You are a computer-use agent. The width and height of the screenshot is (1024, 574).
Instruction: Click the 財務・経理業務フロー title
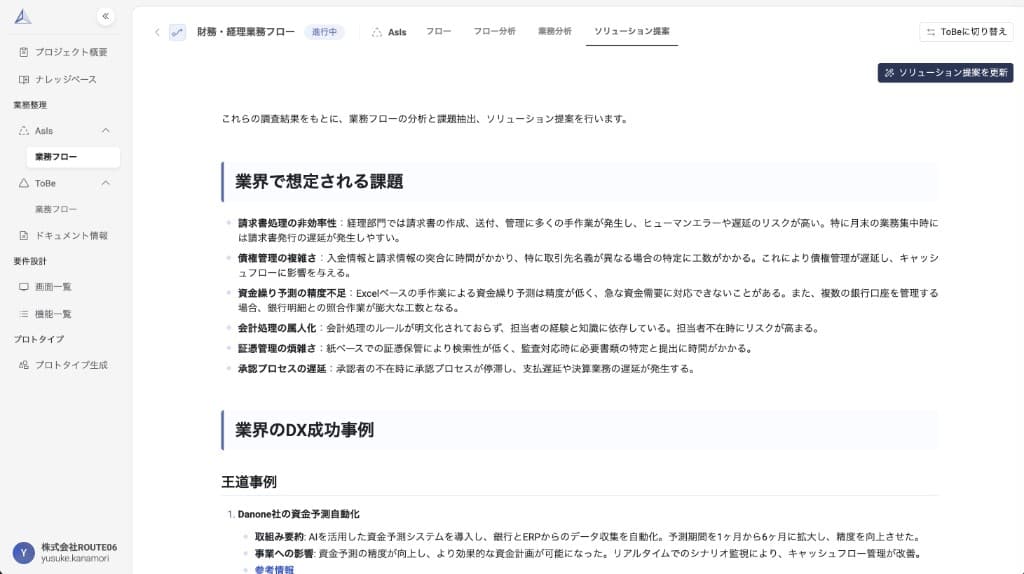246,32
